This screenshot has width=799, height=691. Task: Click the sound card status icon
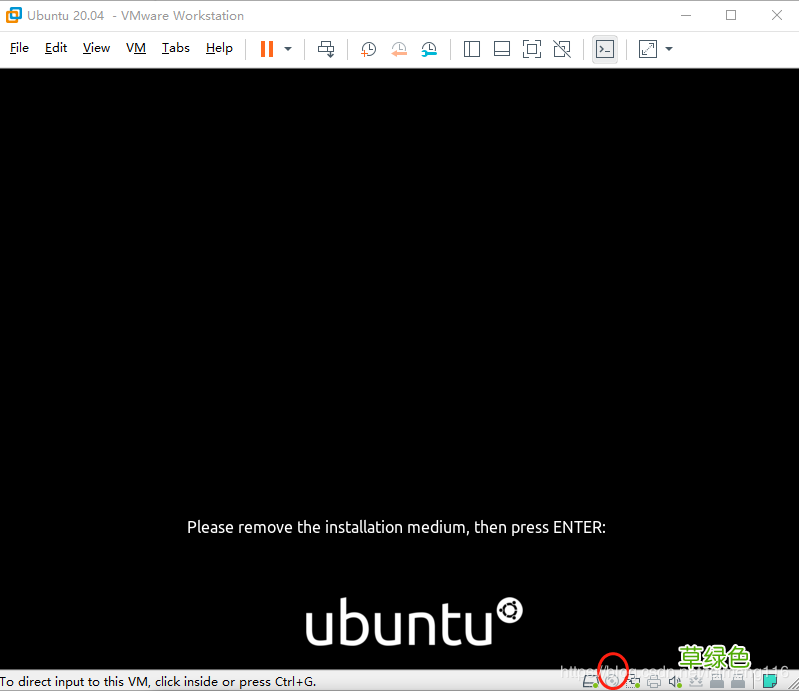point(675,681)
